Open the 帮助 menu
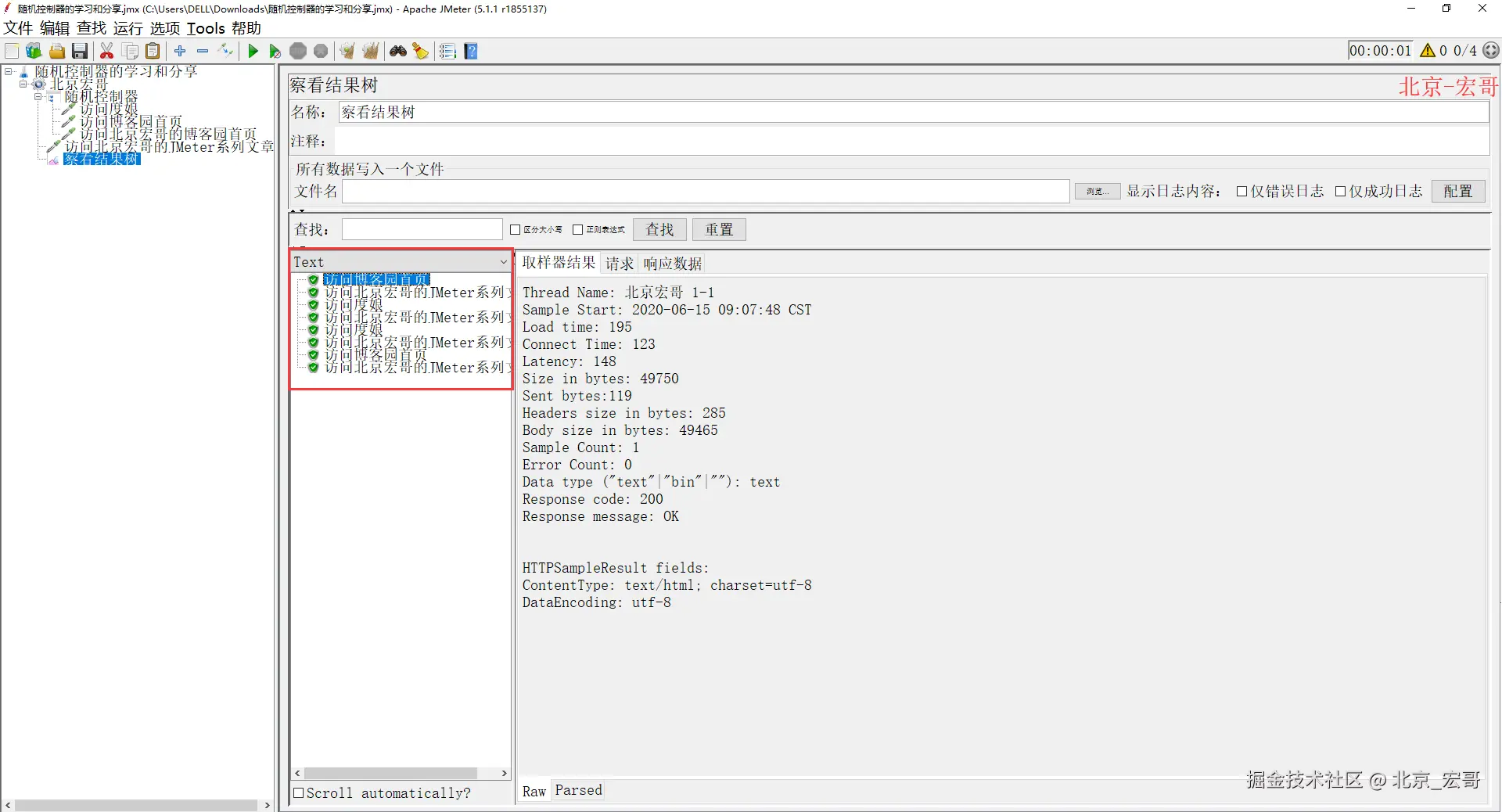 click(246, 28)
